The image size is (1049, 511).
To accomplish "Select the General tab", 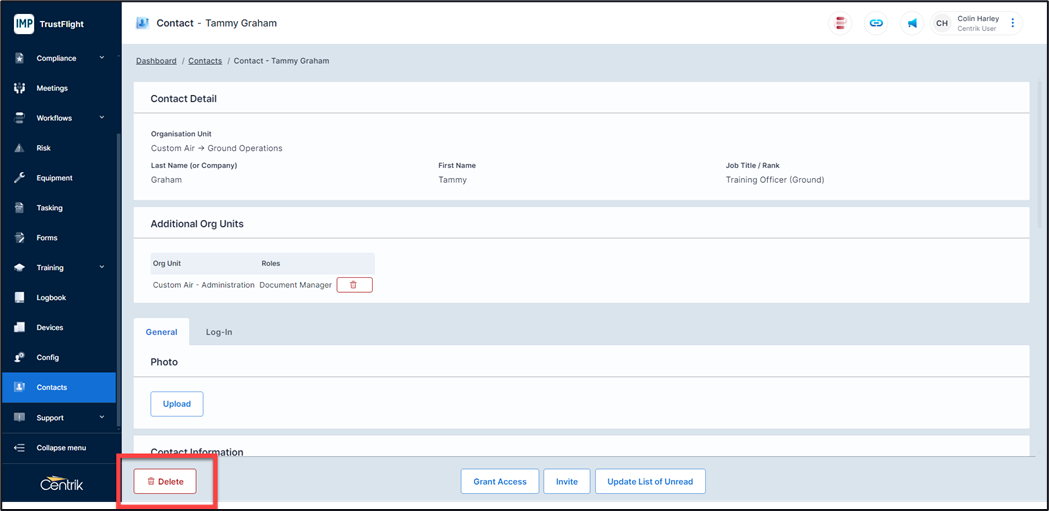I will click(x=161, y=332).
